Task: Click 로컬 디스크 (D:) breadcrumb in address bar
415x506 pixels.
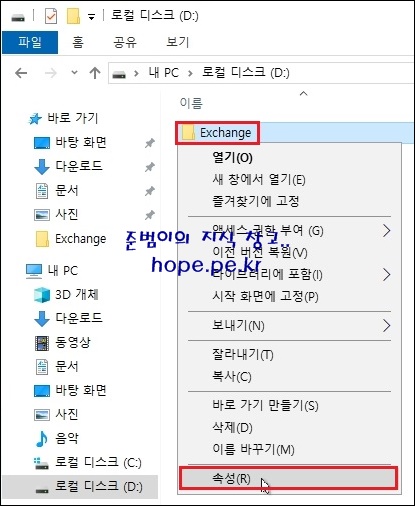Action: (246, 72)
